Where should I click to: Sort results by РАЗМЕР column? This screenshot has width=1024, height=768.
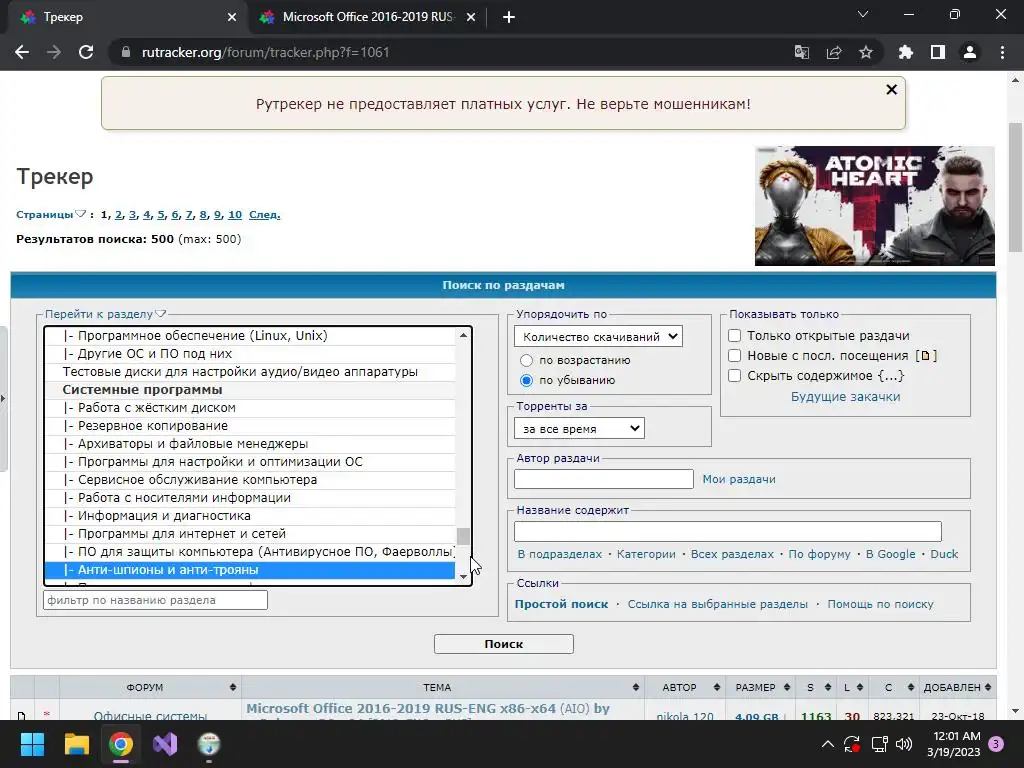pos(761,687)
